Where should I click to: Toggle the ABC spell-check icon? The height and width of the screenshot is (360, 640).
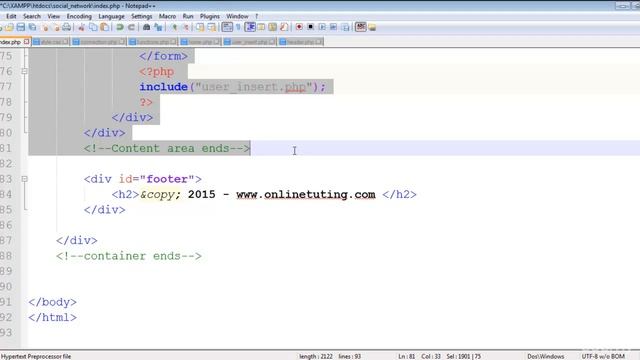click(x=361, y=27)
